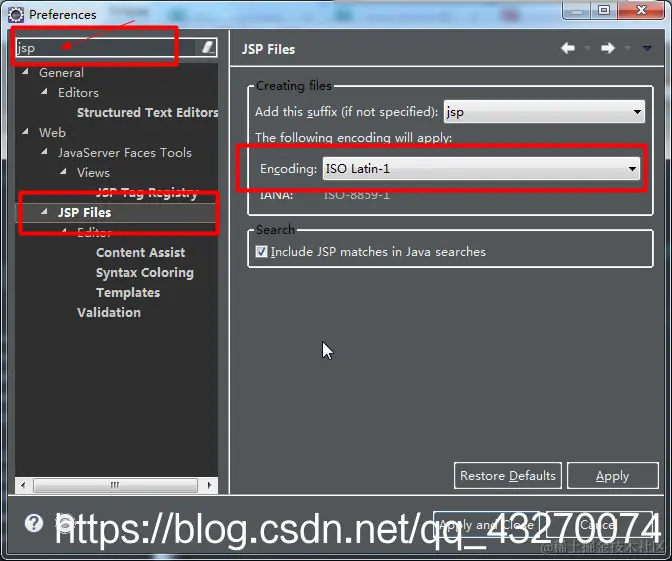The width and height of the screenshot is (672, 561).
Task: Select the JSP Files preference page
Action: click(84, 213)
